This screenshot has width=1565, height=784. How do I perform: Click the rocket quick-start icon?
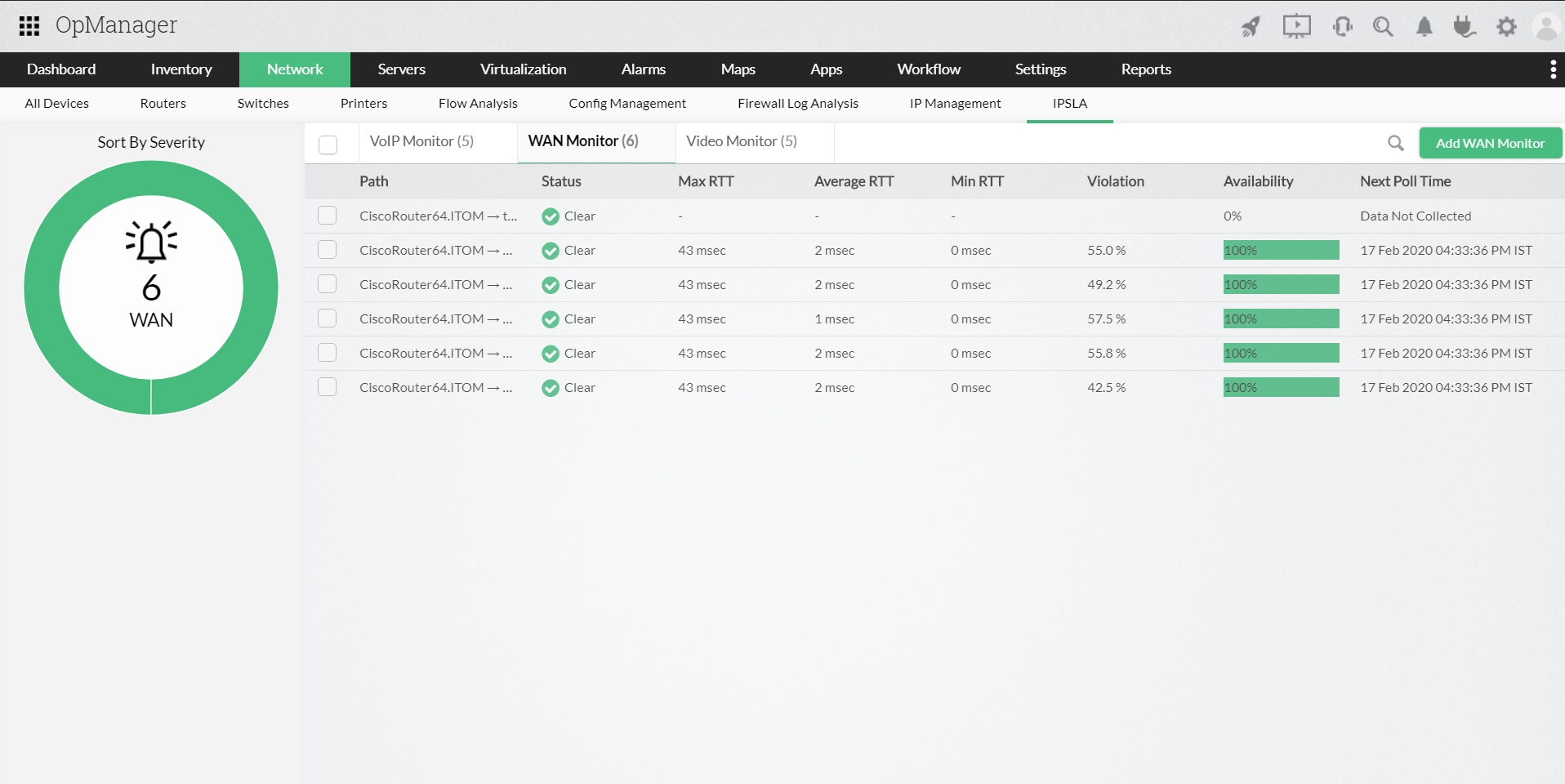[1251, 27]
